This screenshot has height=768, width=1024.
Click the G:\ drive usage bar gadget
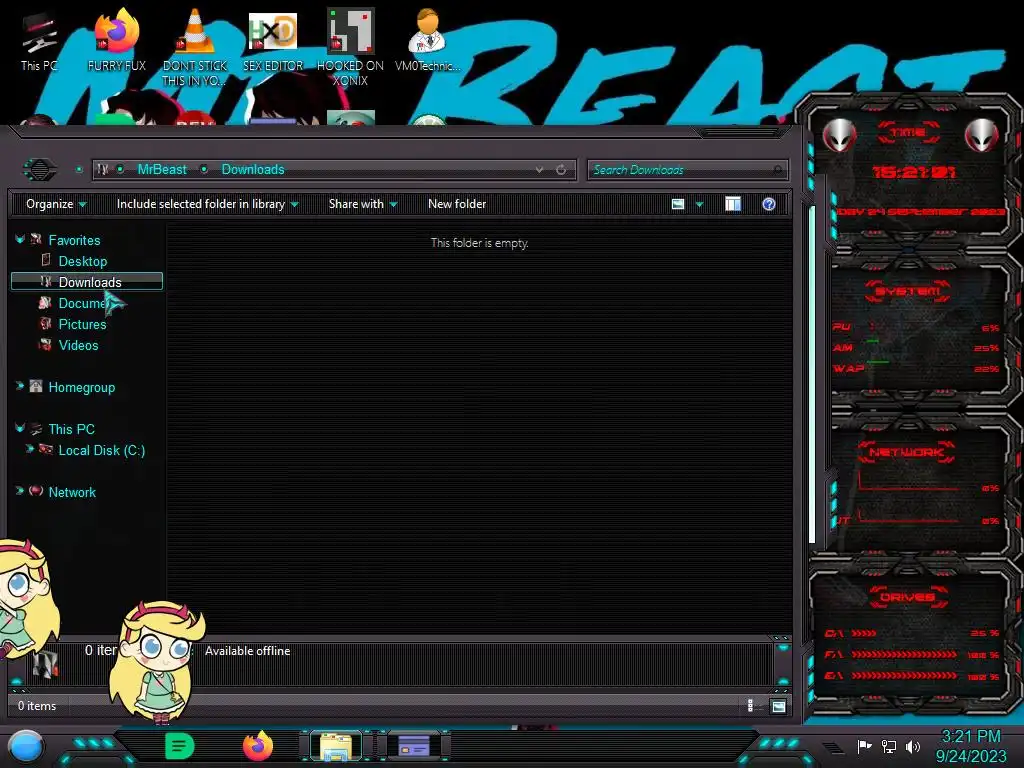pos(912,676)
